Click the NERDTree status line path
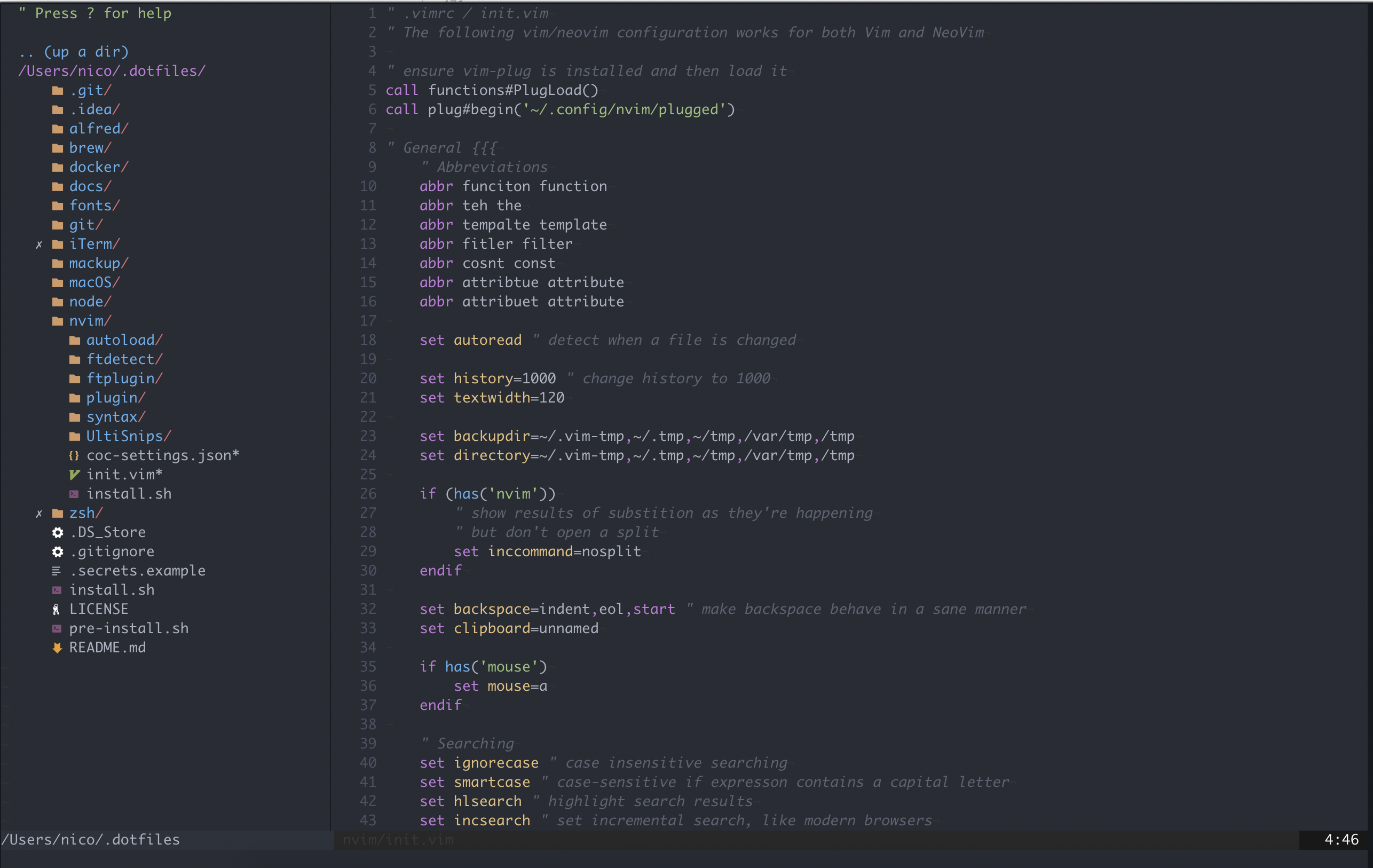The width and height of the screenshot is (1373, 868). [x=91, y=840]
